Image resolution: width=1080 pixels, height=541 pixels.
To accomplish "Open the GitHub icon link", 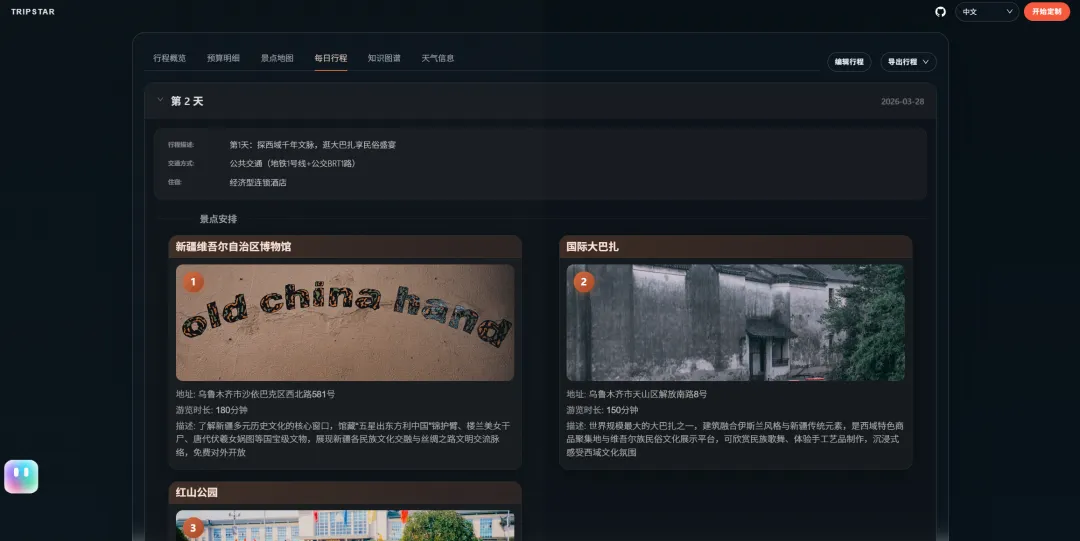I will pos(940,12).
